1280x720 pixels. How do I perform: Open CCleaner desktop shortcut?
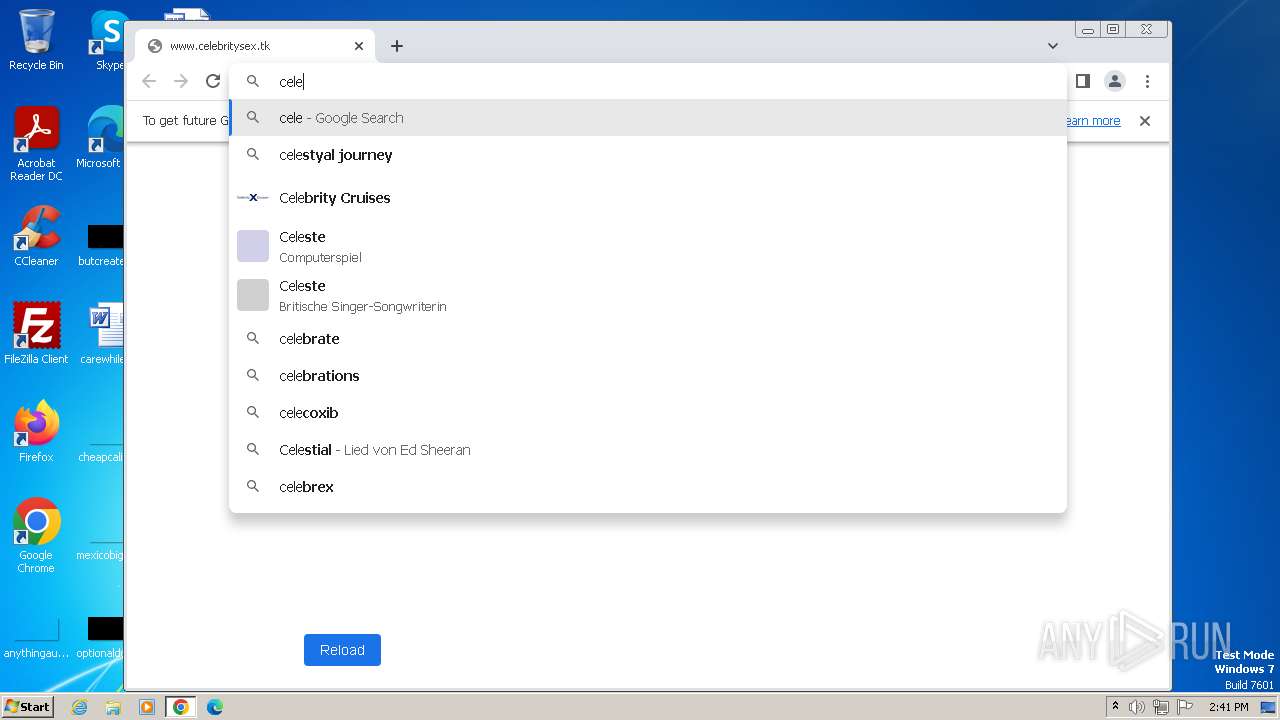[x=36, y=236]
